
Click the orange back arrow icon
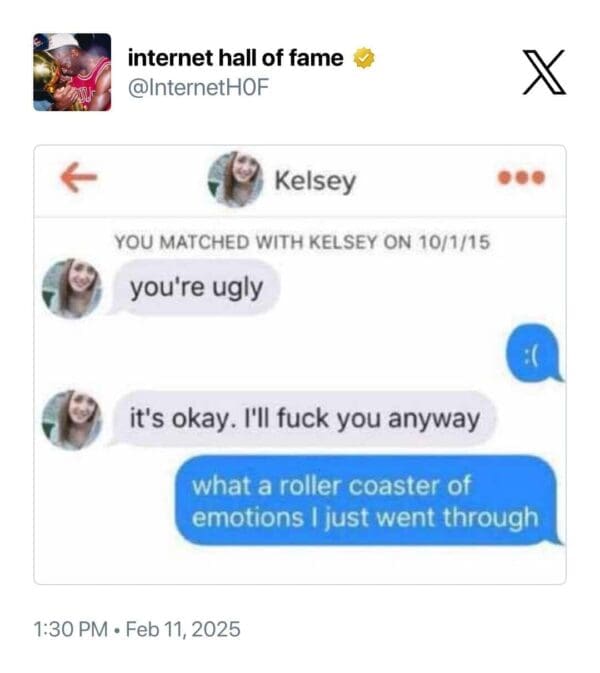coord(79,177)
